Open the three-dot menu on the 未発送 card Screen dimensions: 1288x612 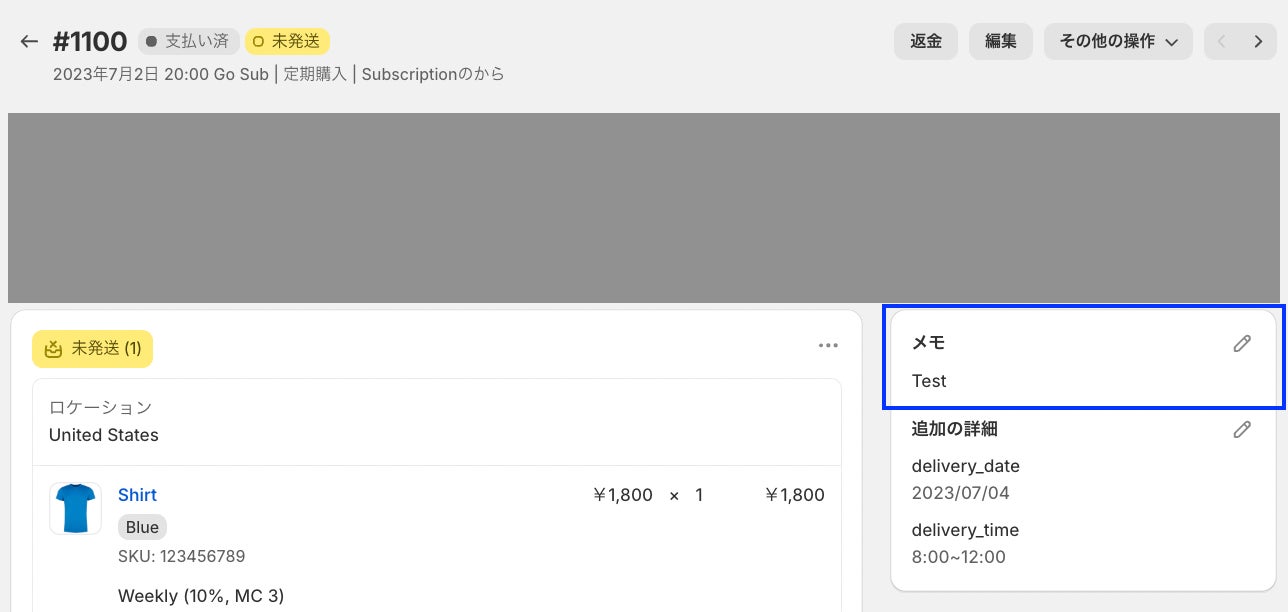pyautogui.click(x=828, y=346)
